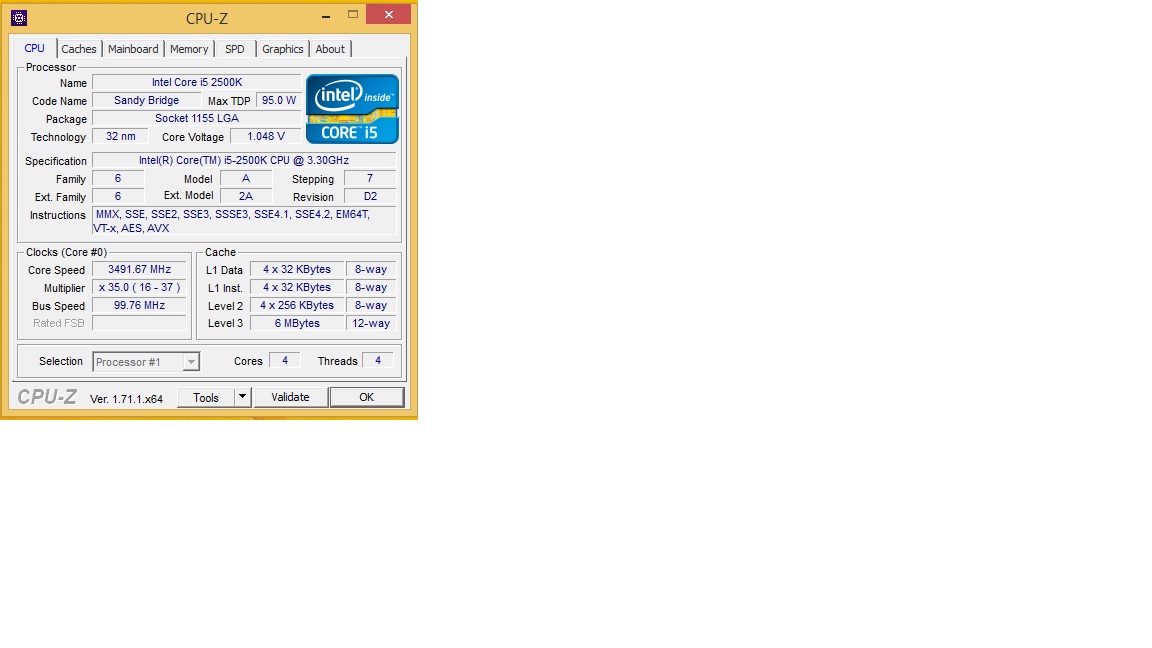The image size is (1152, 648).
Task: Click the Core Voltage value '1.048 V'
Action: (265, 136)
